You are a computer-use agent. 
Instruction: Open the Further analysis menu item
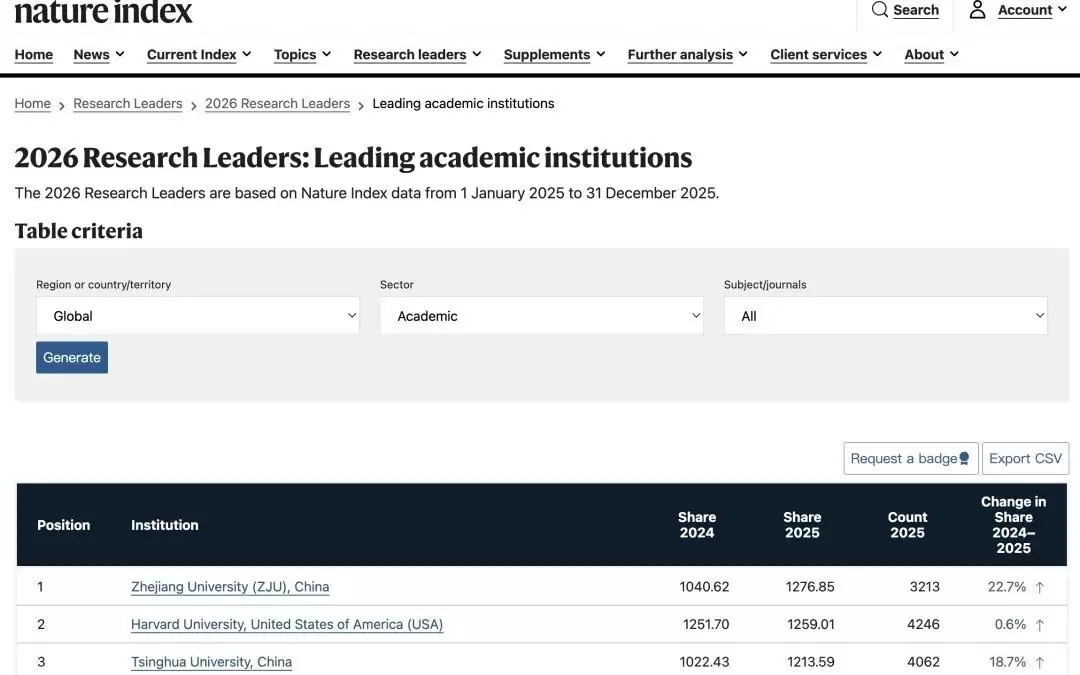(x=680, y=54)
